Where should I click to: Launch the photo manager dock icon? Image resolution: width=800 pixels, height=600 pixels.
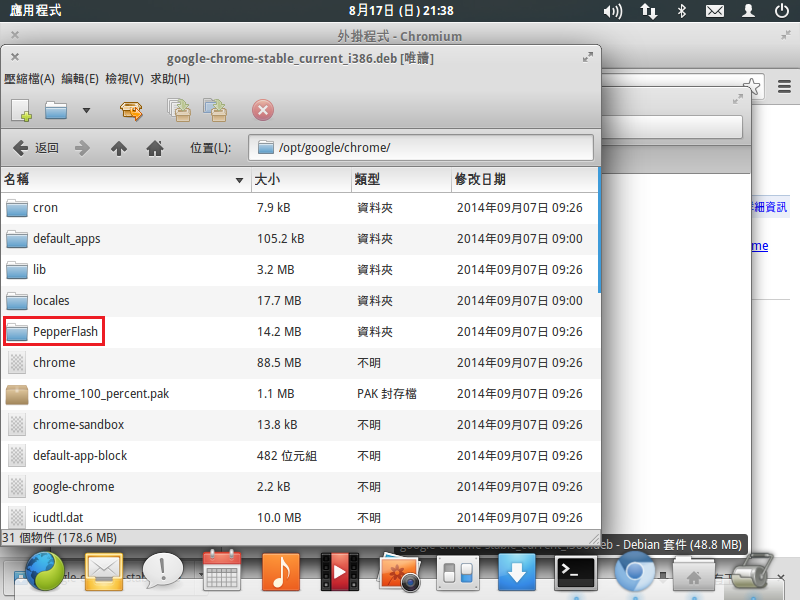(399, 571)
